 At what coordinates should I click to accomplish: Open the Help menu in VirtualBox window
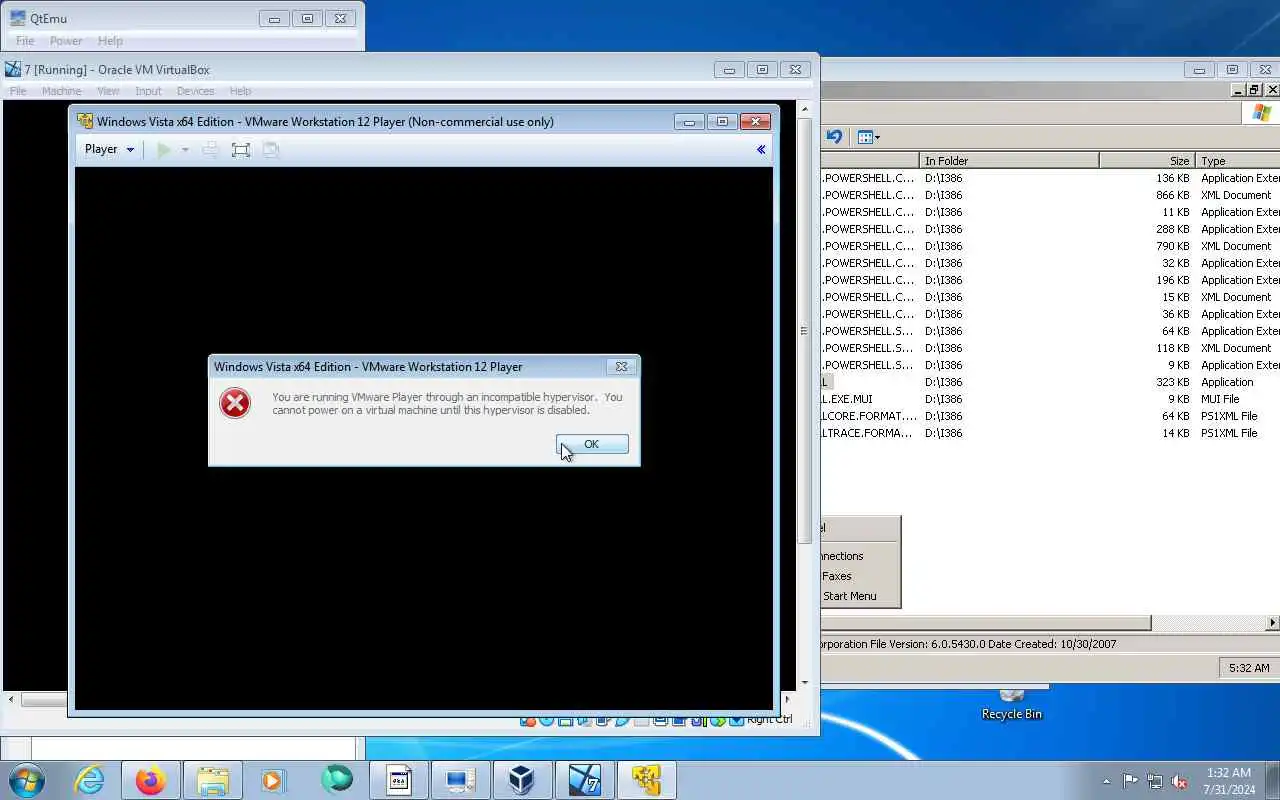coord(240,91)
